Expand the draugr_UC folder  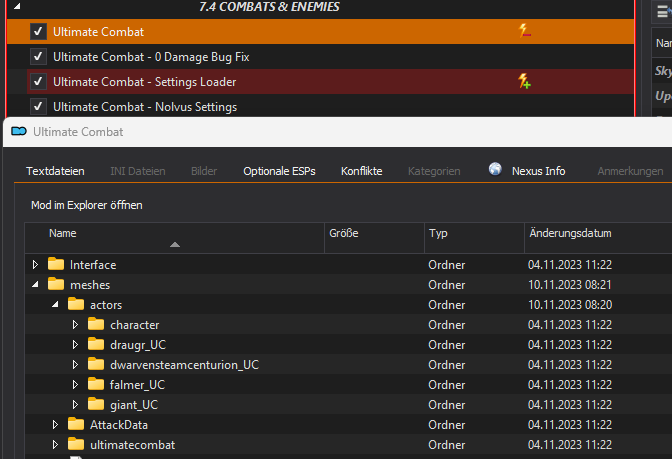75,345
